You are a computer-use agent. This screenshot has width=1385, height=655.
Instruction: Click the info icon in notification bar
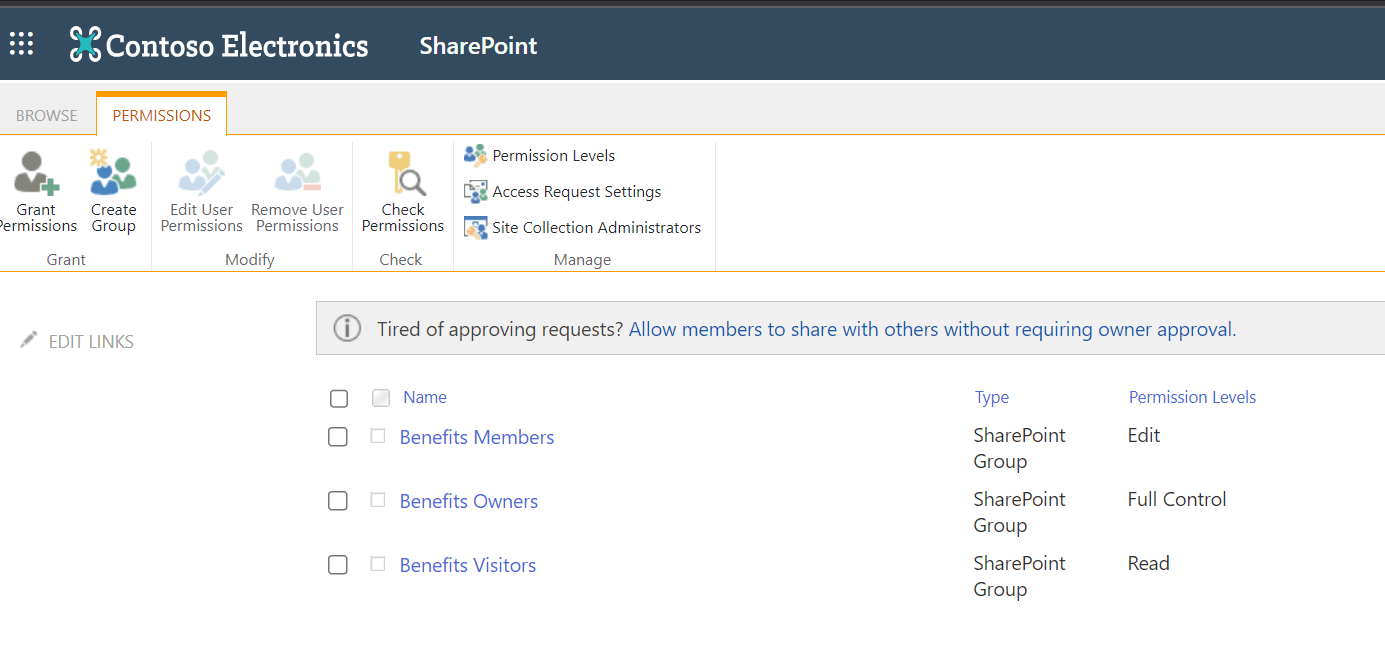(x=347, y=328)
